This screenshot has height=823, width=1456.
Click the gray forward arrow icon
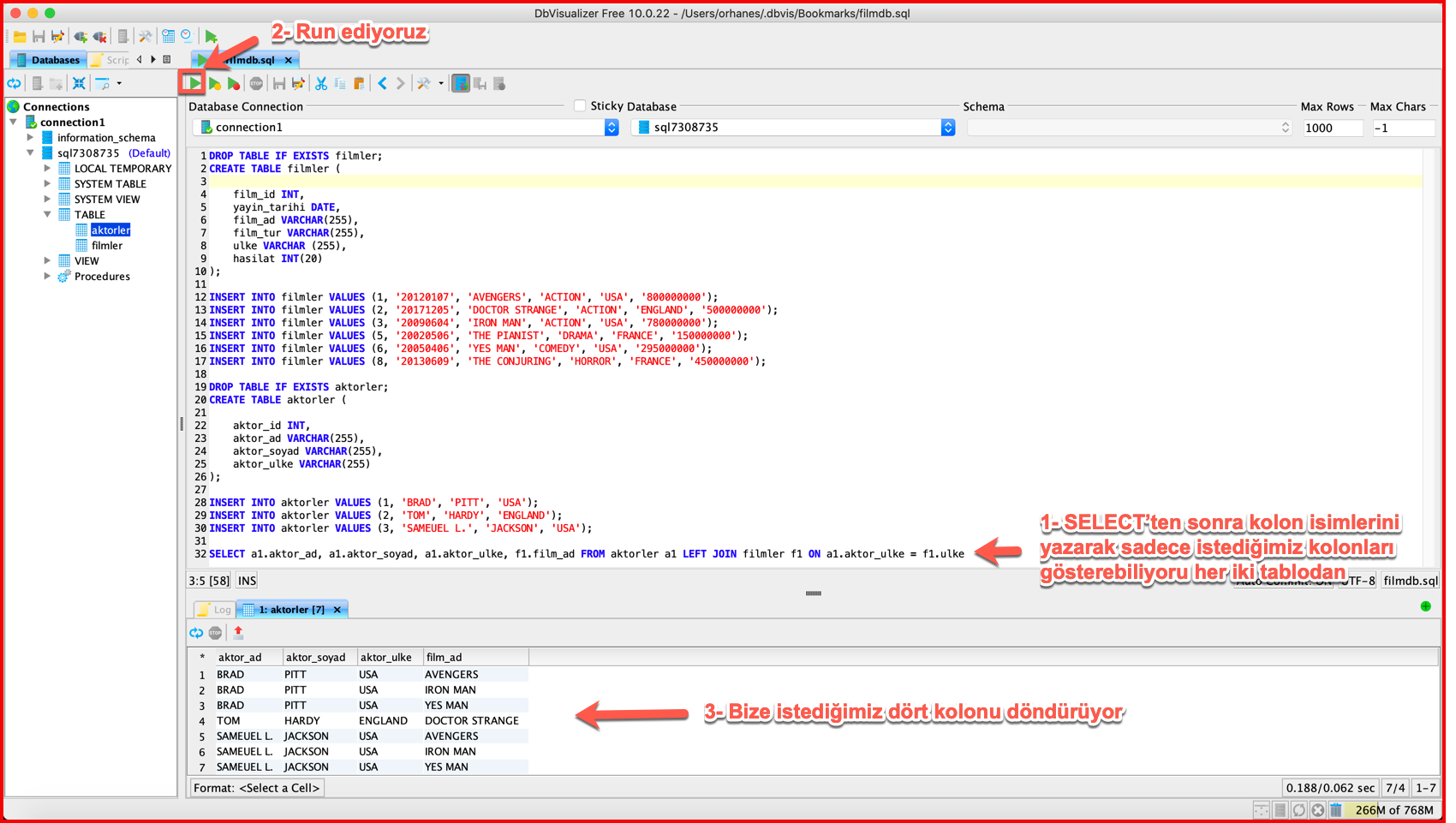click(400, 83)
